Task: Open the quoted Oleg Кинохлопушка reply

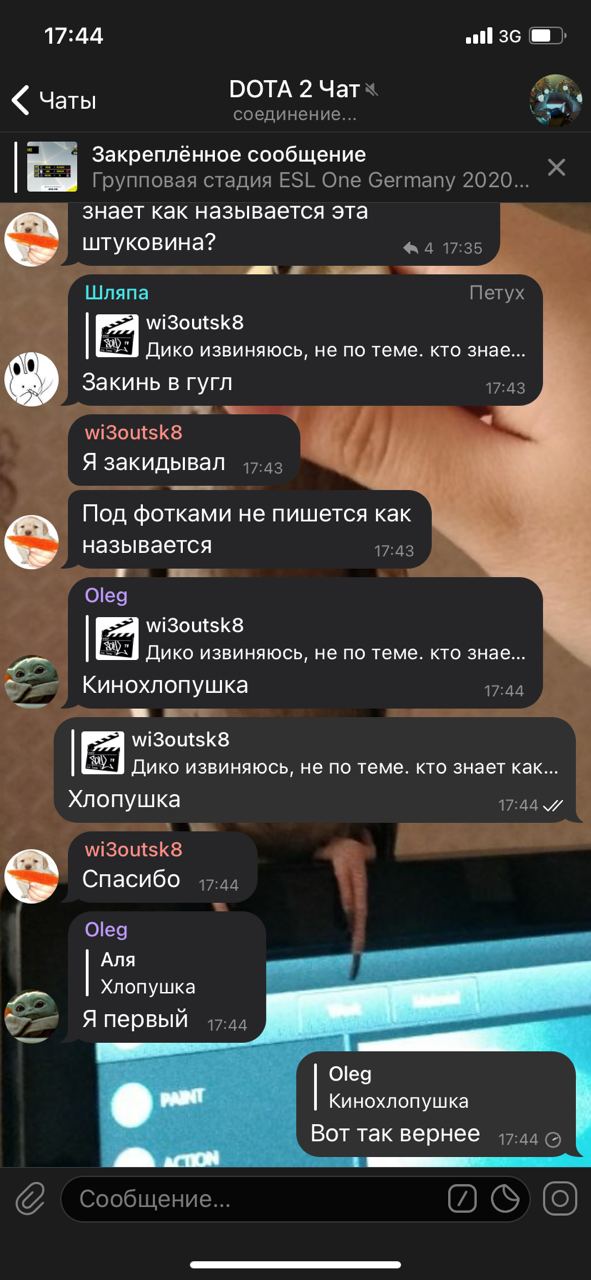Action: coord(392,1086)
